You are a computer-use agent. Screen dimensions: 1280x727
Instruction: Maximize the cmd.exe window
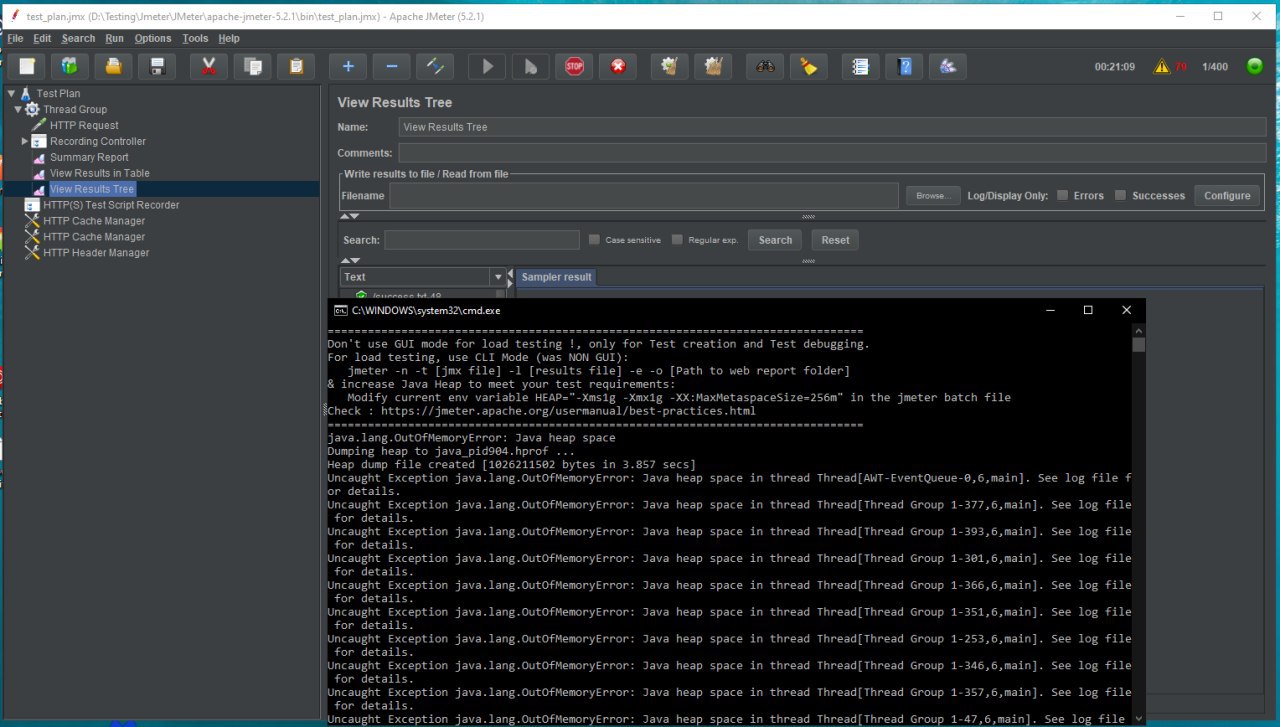pyautogui.click(x=1088, y=310)
